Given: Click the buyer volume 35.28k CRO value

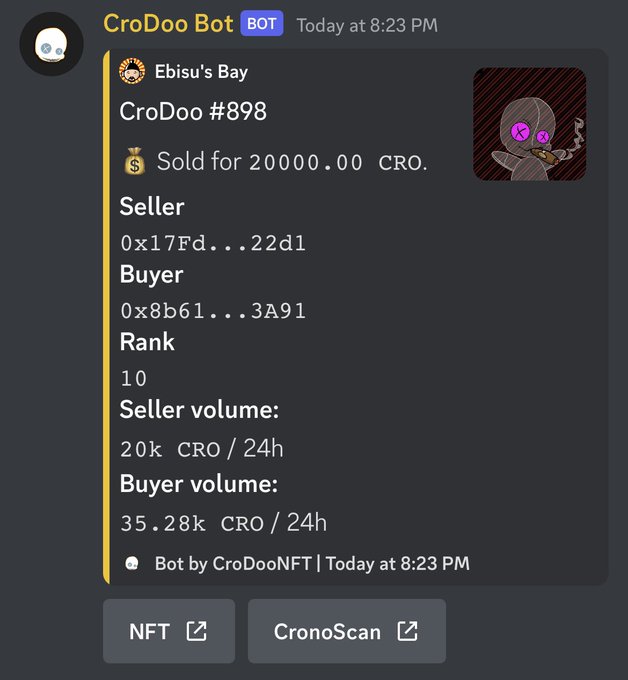Looking at the screenshot, I should (x=192, y=523).
